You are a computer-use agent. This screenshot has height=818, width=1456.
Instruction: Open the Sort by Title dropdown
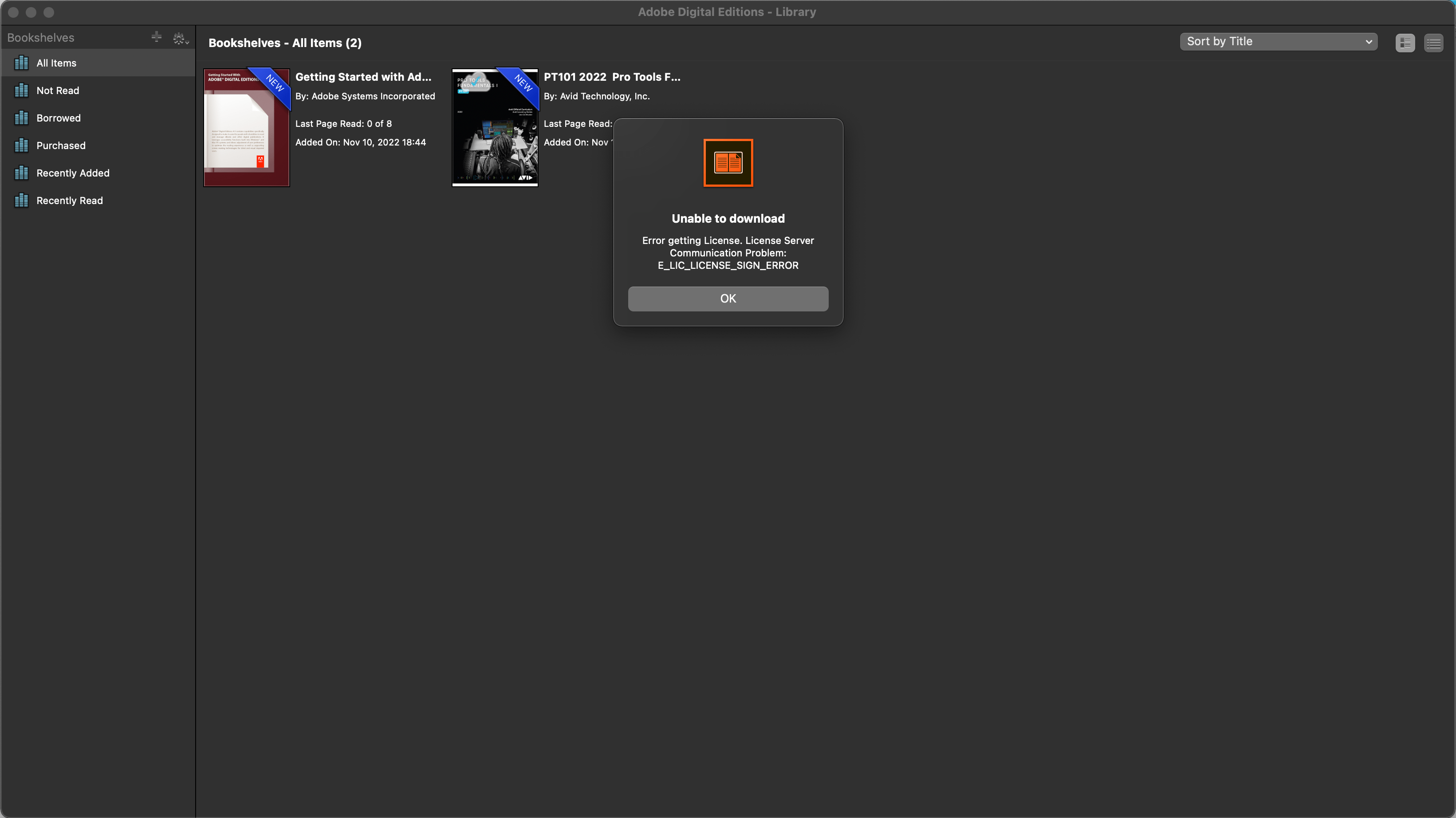pos(1279,41)
